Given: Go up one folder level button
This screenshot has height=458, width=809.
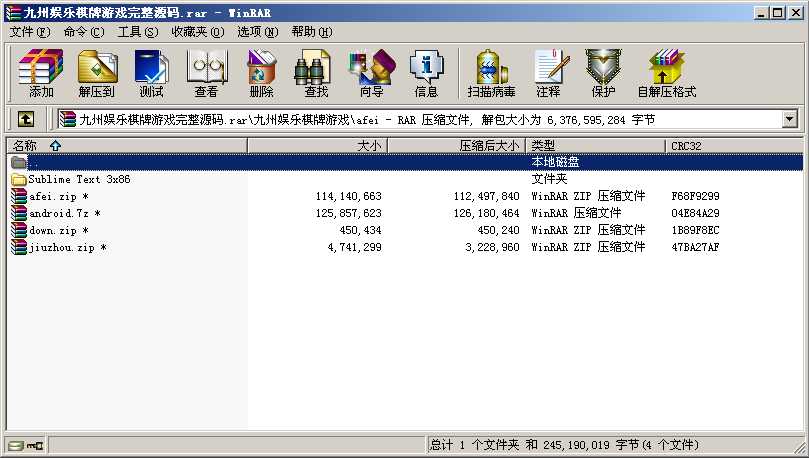Looking at the screenshot, I should click(26, 120).
